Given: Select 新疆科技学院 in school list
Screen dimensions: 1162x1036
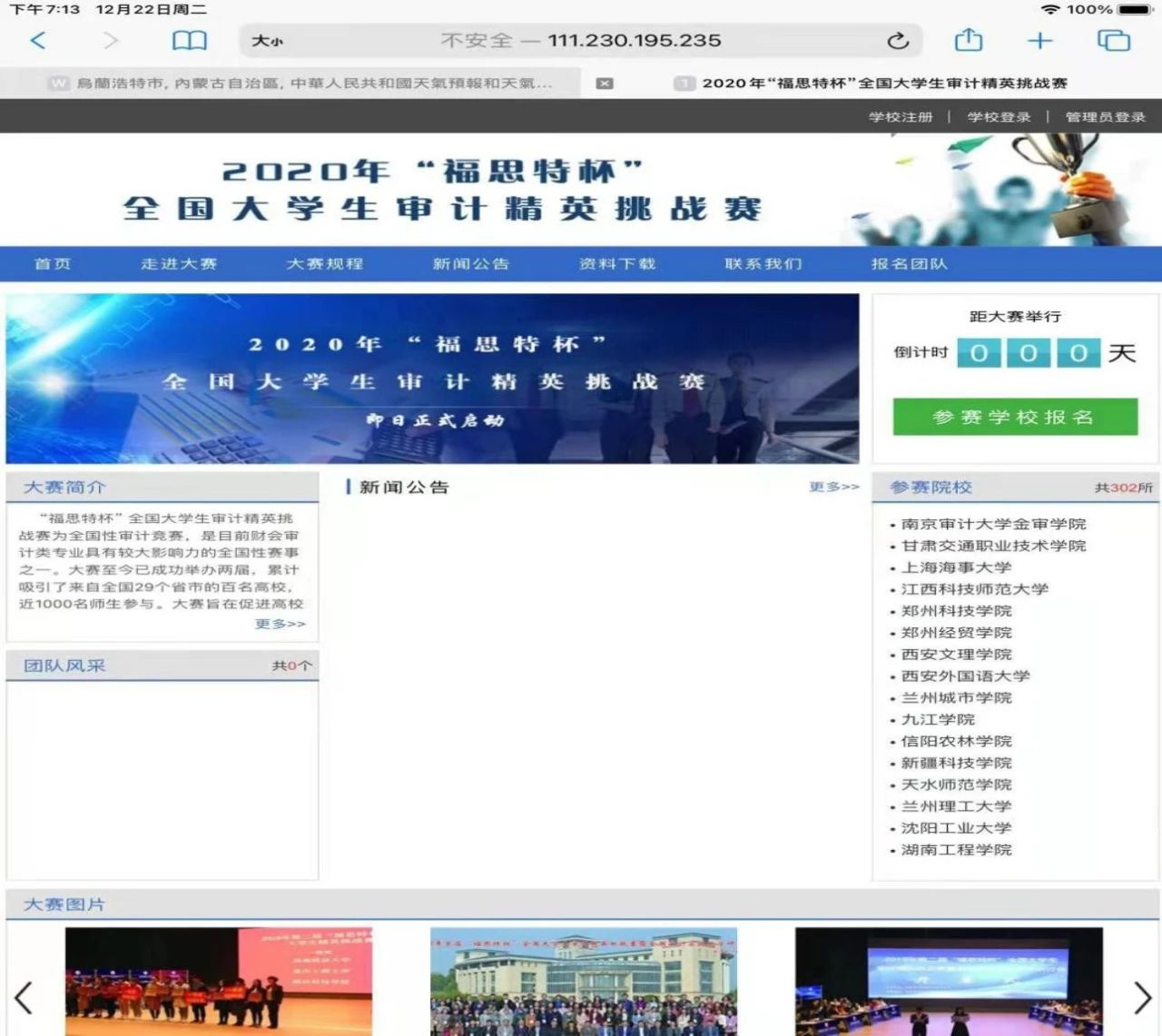Looking at the screenshot, I should (956, 764).
